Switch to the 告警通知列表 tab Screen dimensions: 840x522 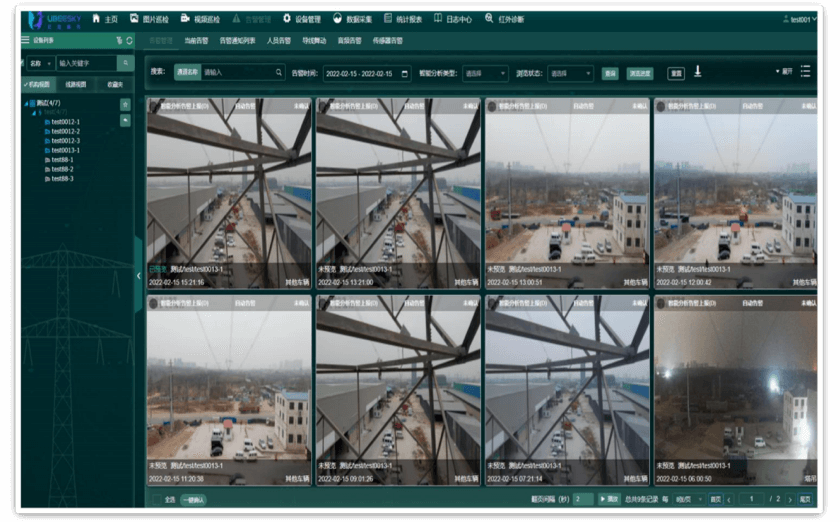click(x=237, y=41)
